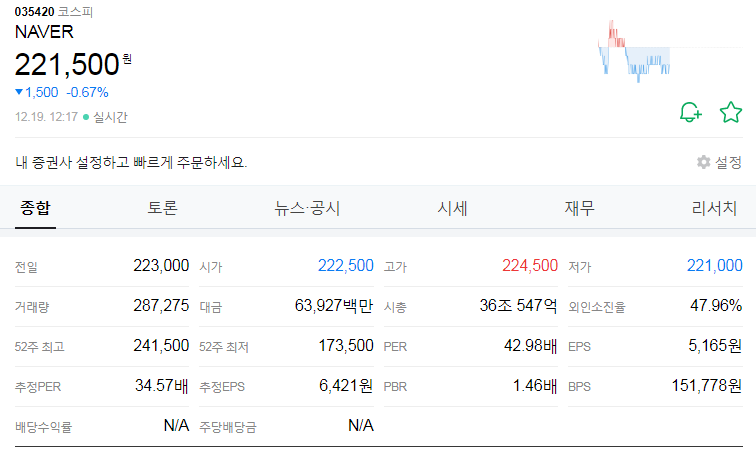Click PBR value 1.46배

(x=535, y=386)
